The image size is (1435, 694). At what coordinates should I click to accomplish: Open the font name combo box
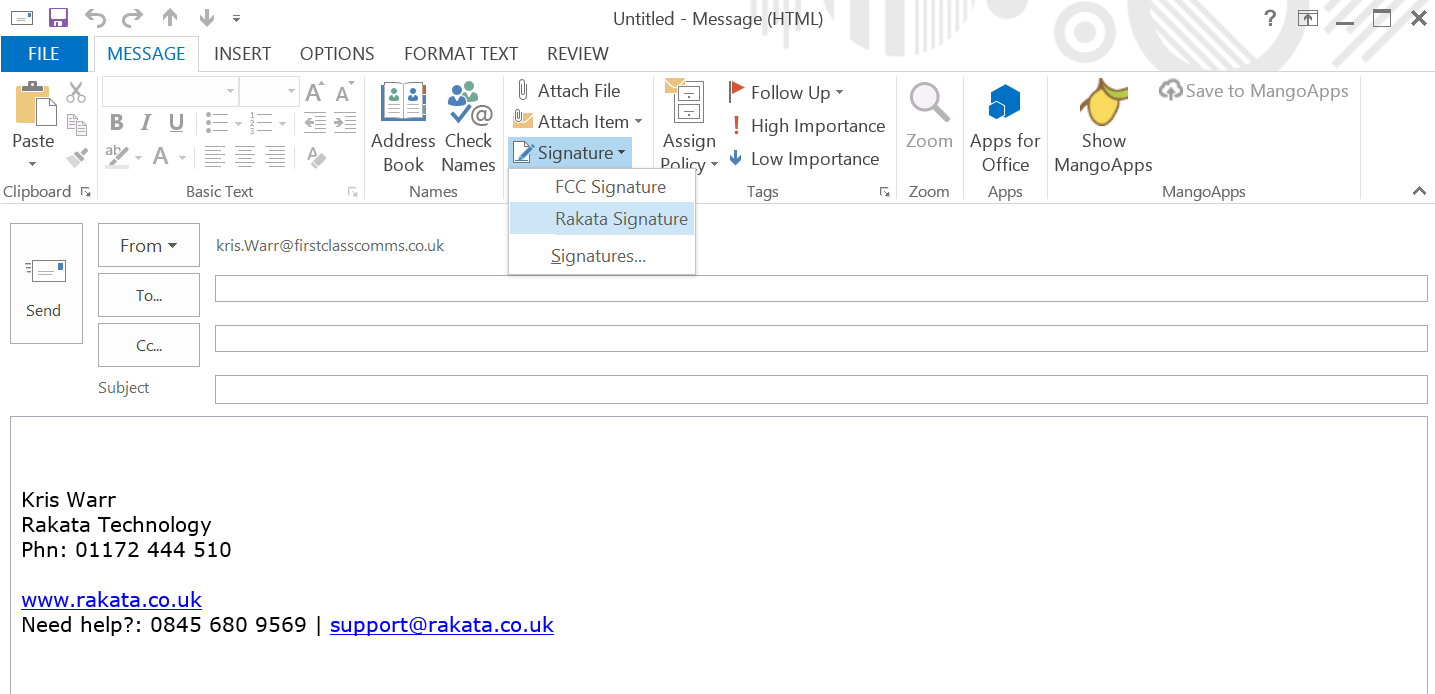point(170,92)
